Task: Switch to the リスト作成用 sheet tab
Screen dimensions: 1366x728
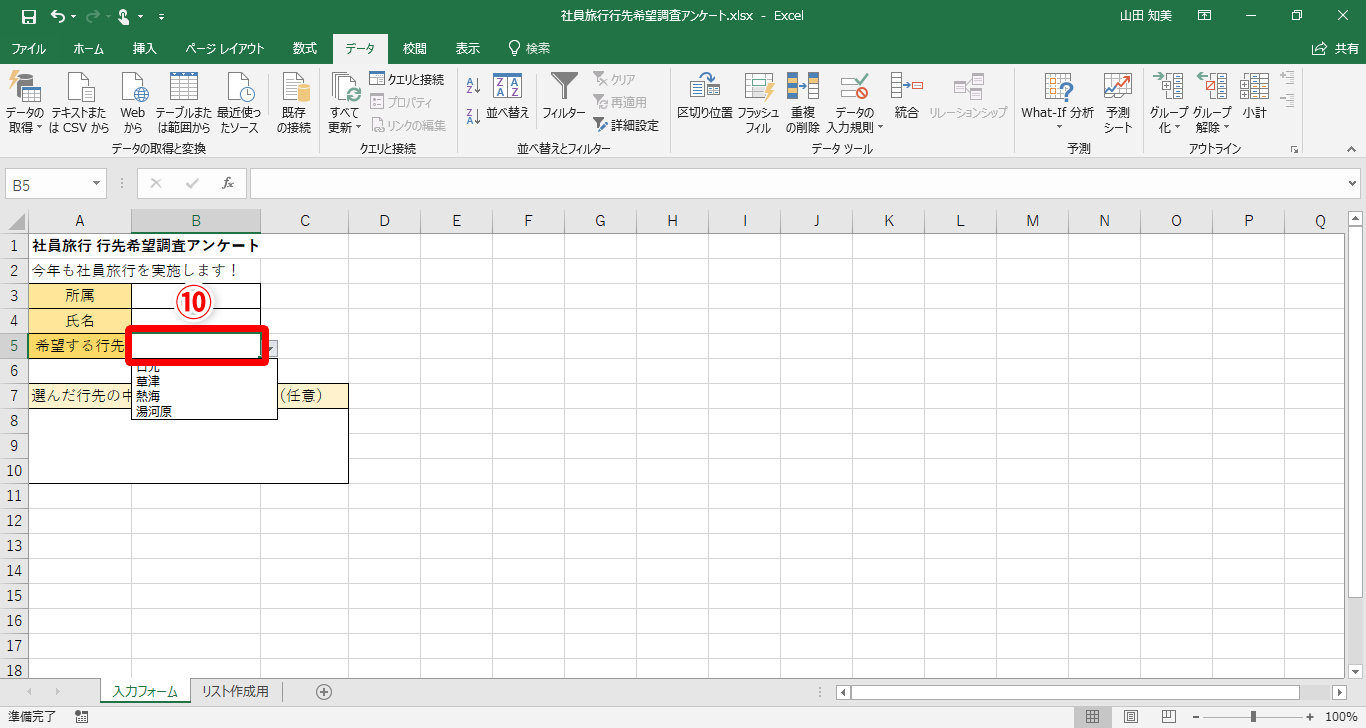Action: (235, 692)
